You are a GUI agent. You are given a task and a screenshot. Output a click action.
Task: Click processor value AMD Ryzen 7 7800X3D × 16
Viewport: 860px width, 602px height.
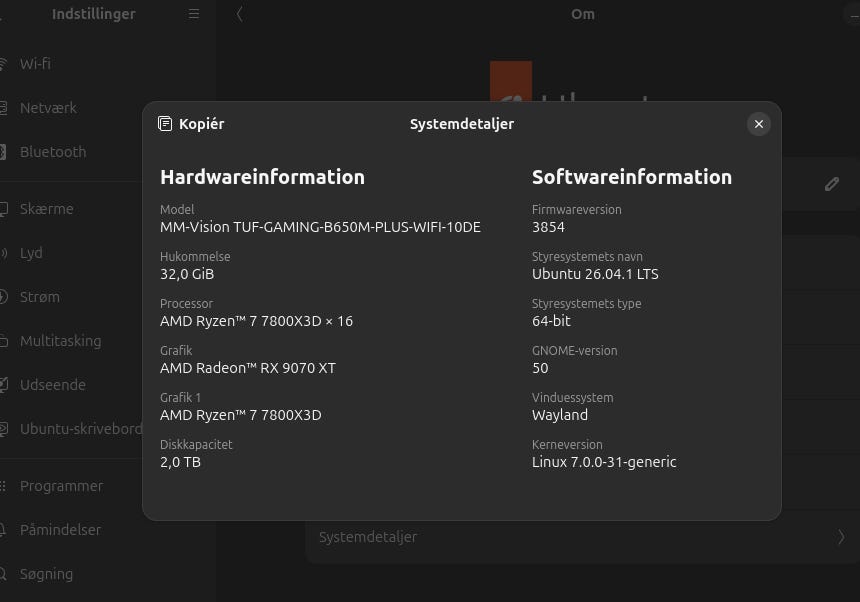click(256, 321)
